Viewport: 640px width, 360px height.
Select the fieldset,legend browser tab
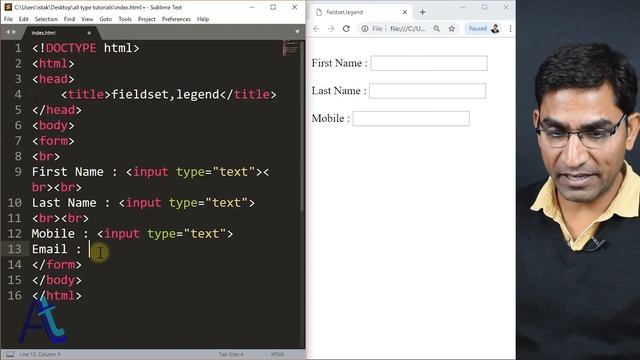point(361,12)
